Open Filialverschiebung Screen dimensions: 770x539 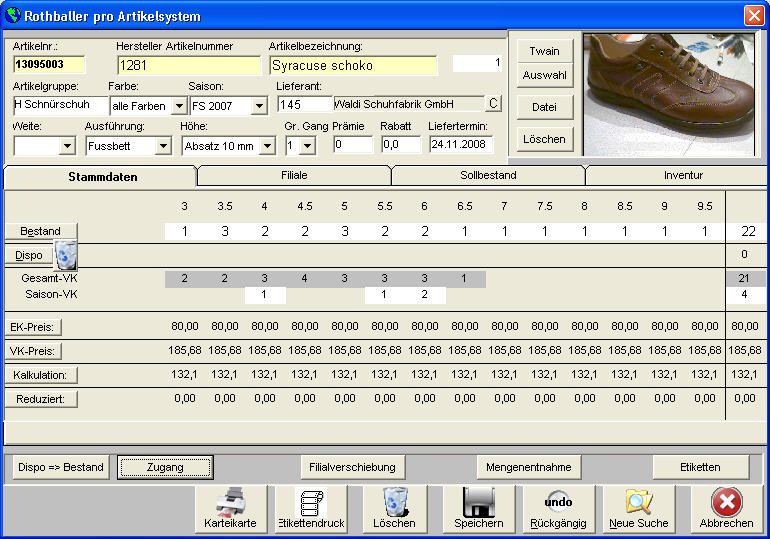353,467
